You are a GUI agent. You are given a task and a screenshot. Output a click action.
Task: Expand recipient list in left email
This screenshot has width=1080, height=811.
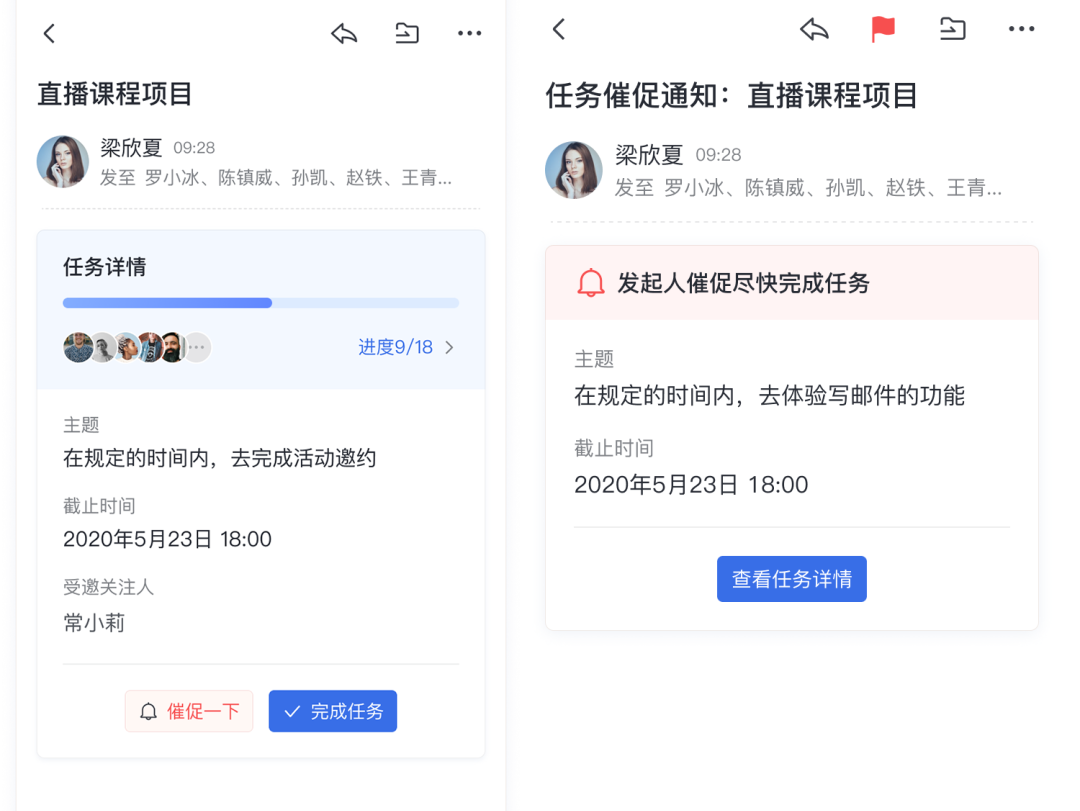[298, 178]
